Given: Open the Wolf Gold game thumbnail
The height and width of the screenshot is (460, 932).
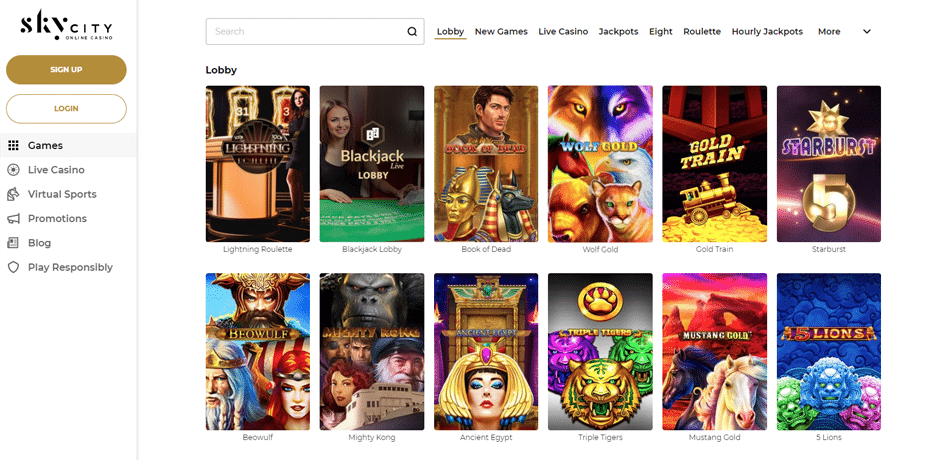Looking at the screenshot, I should 600,164.
